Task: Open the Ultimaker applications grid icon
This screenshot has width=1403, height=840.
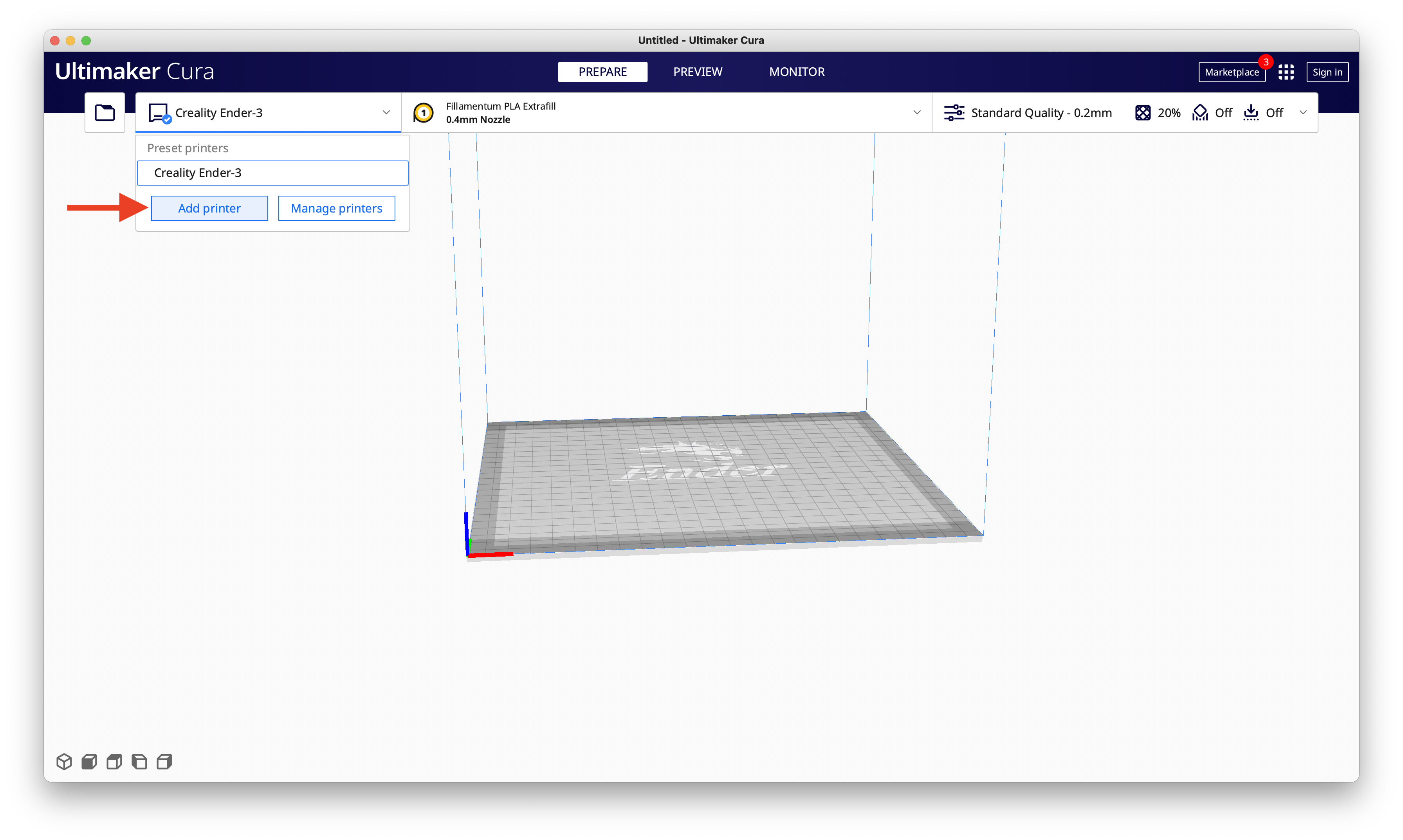Action: 1286,72
